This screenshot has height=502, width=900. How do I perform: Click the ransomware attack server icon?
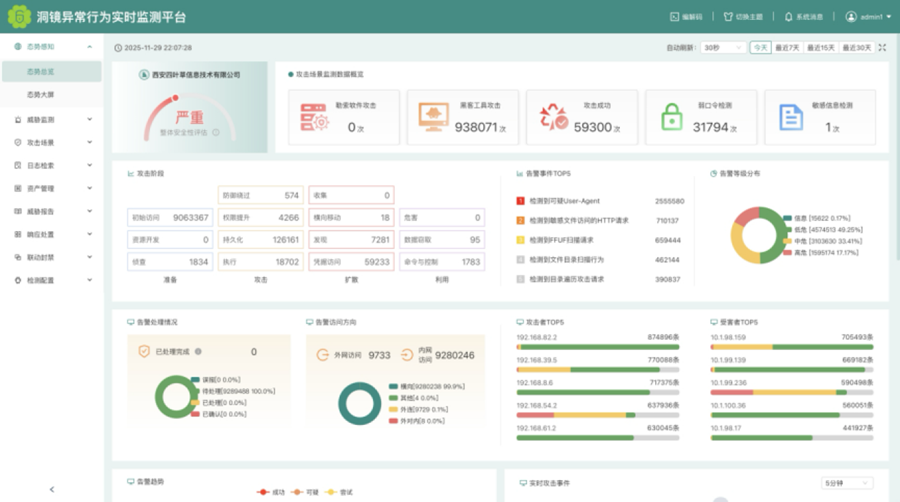tap(314, 117)
